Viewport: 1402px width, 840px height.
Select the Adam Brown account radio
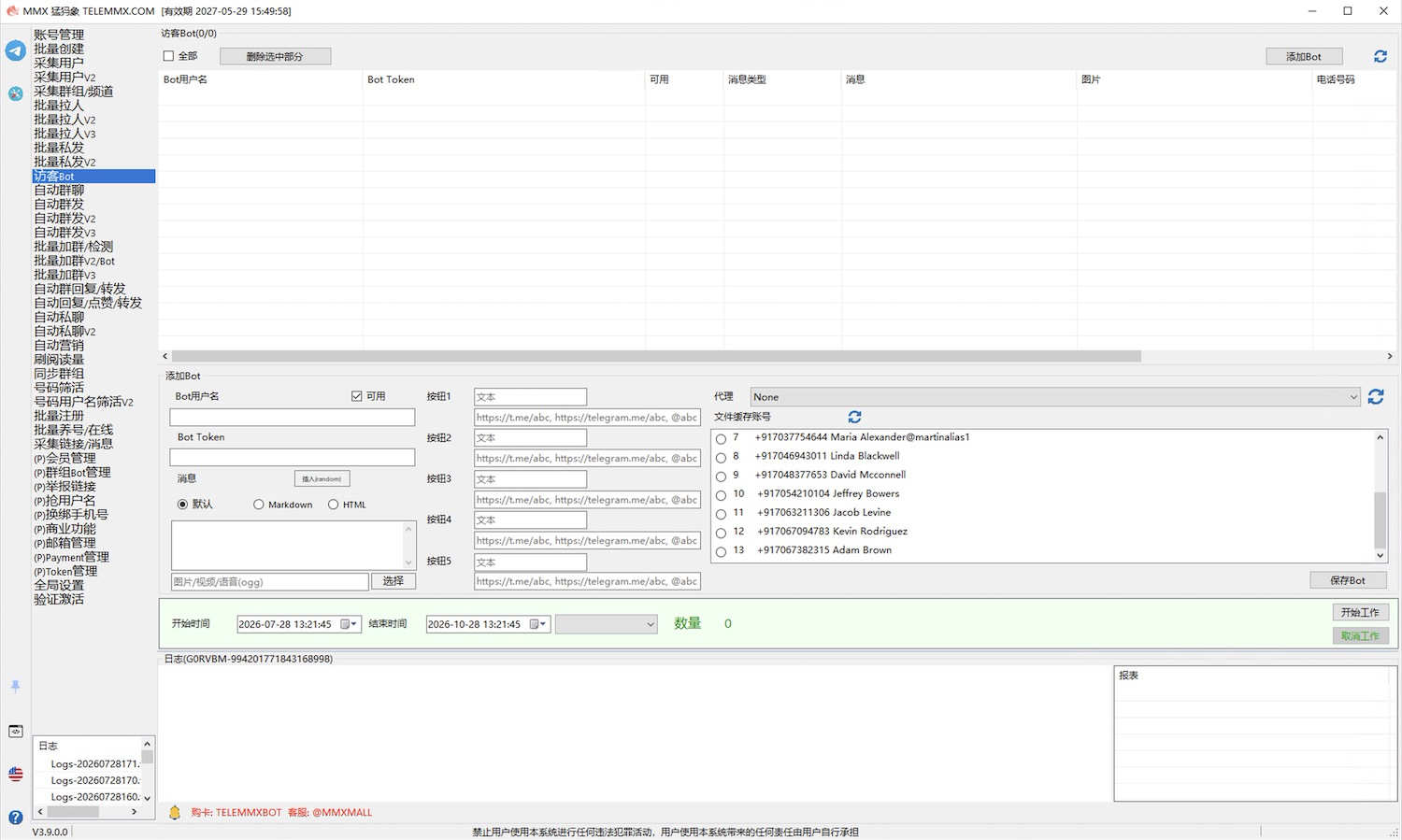[721, 551]
